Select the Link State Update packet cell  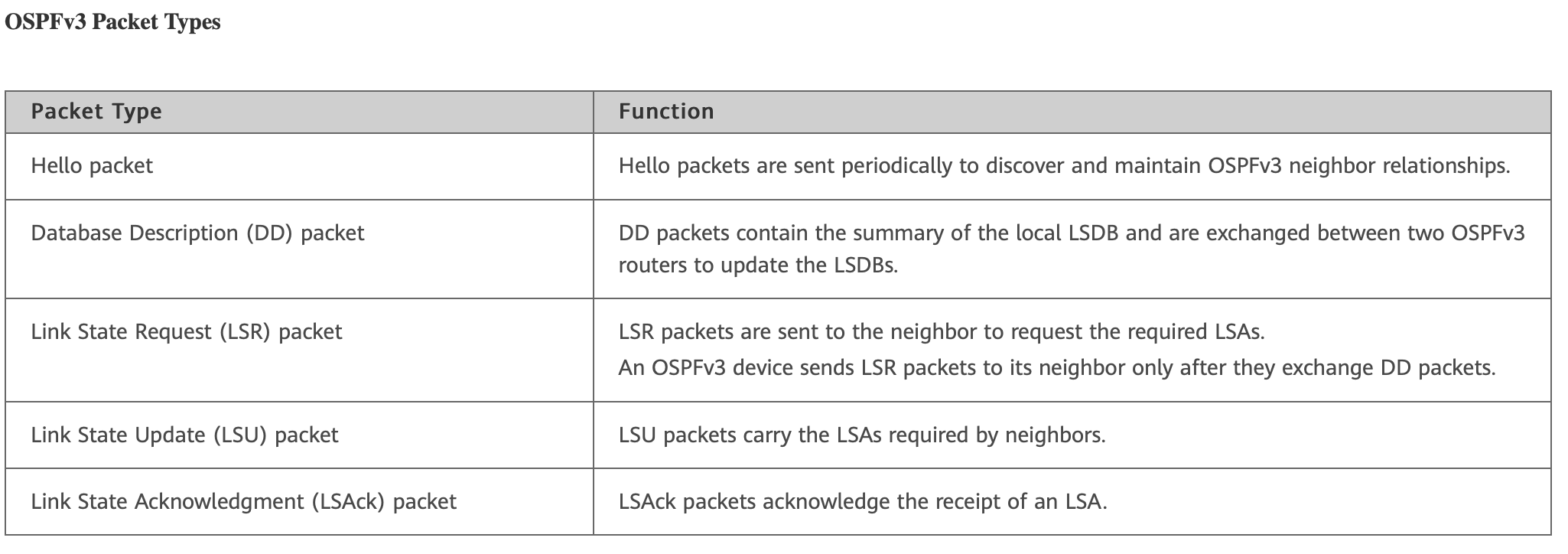[x=184, y=435]
